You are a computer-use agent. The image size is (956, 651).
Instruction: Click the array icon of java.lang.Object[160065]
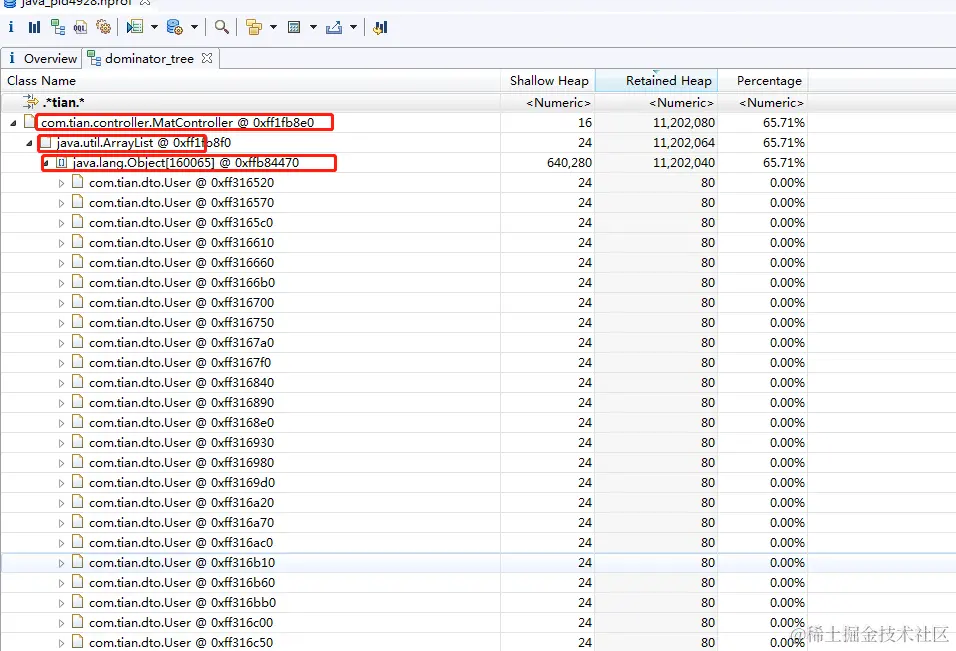click(x=61, y=163)
